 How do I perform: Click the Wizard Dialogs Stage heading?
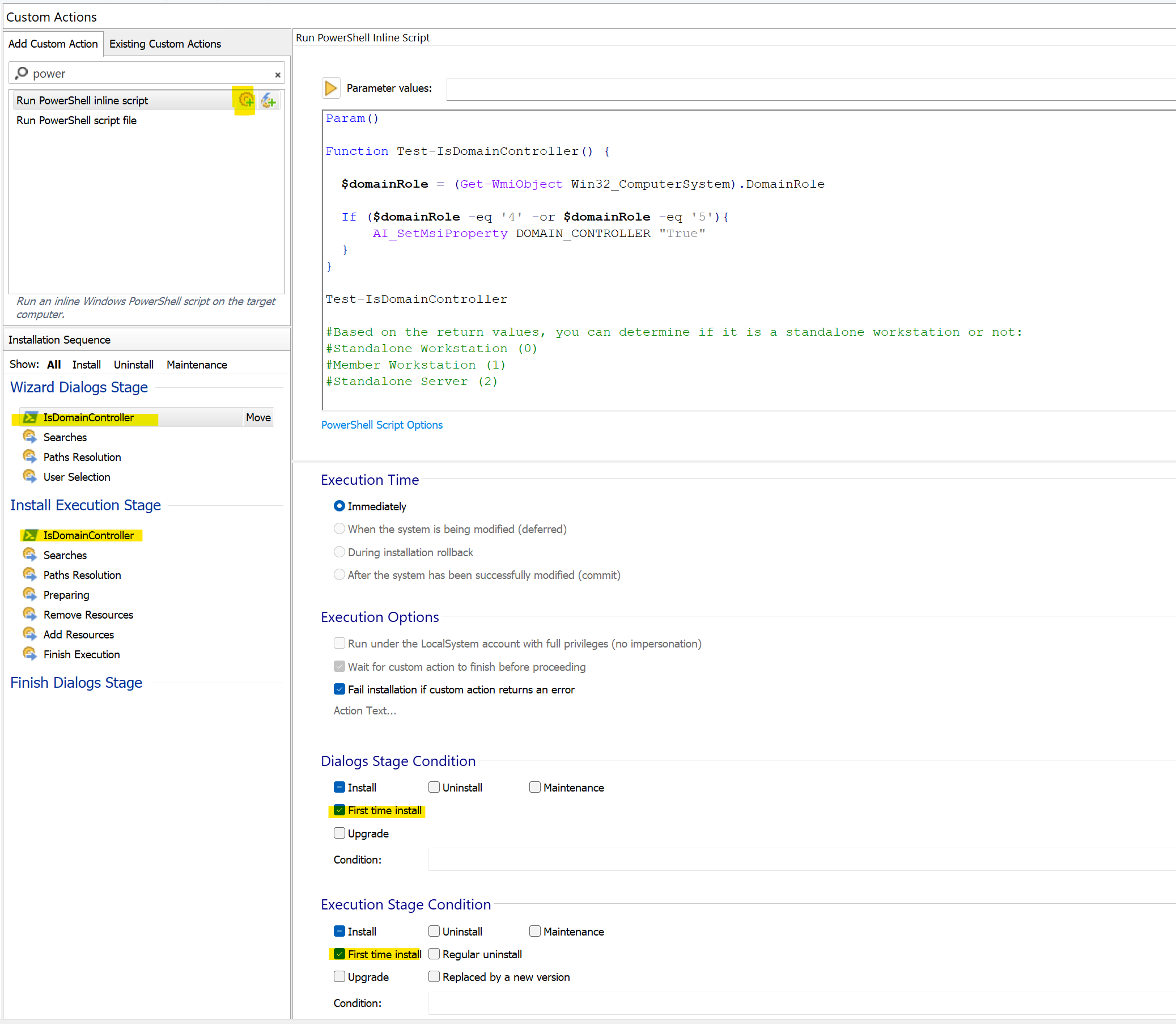point(79,387)
